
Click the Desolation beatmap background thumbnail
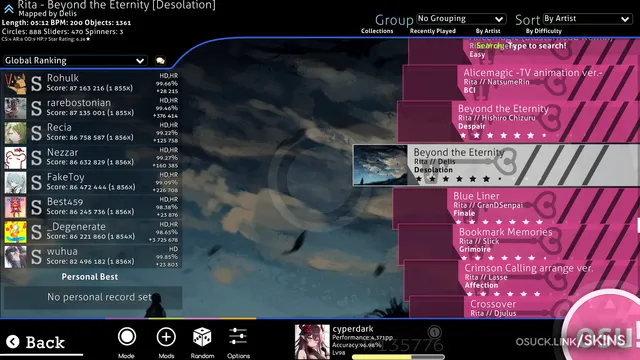pos(380,165)
